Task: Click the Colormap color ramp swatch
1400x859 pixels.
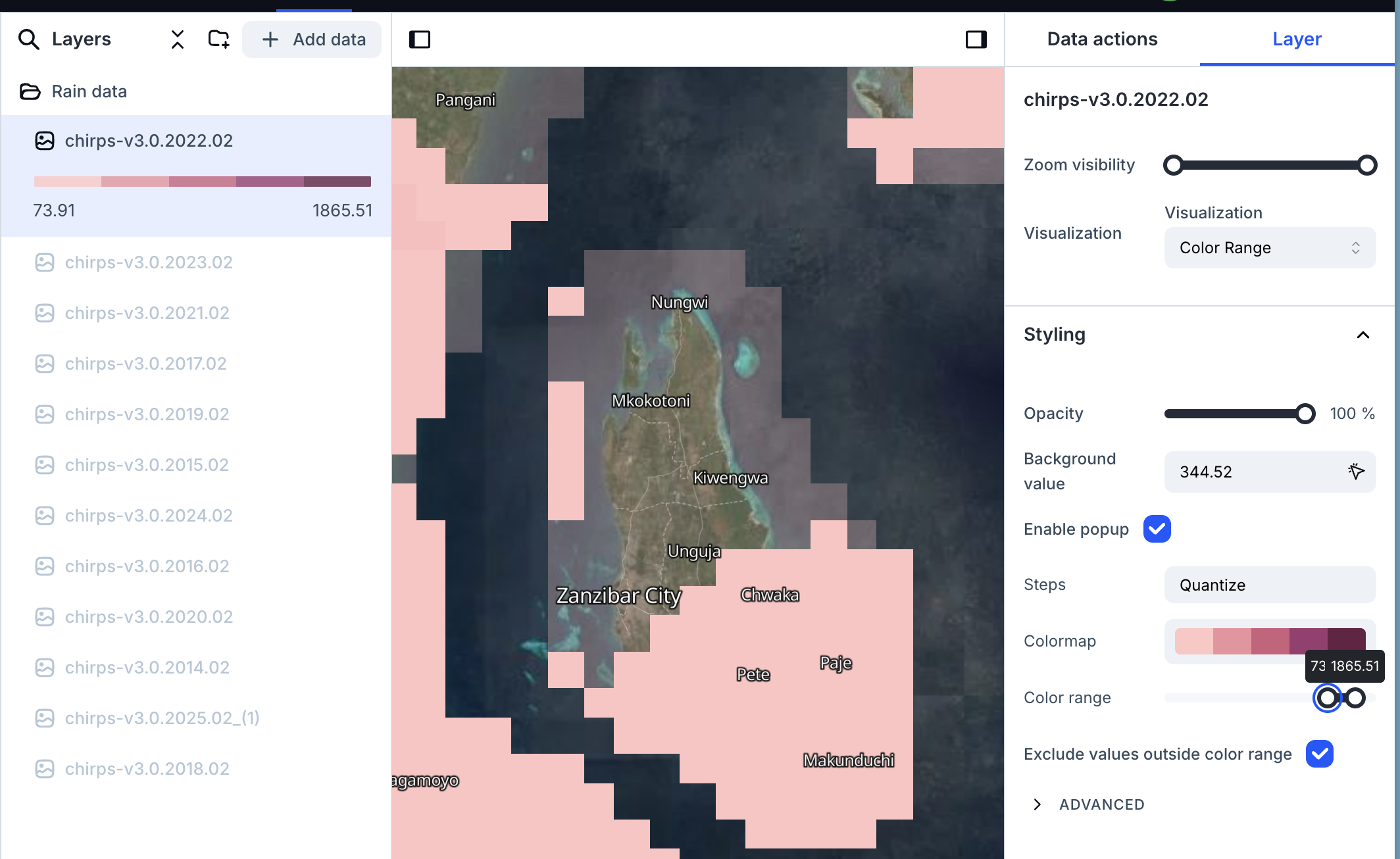Action: click(x=1269, y=641)
